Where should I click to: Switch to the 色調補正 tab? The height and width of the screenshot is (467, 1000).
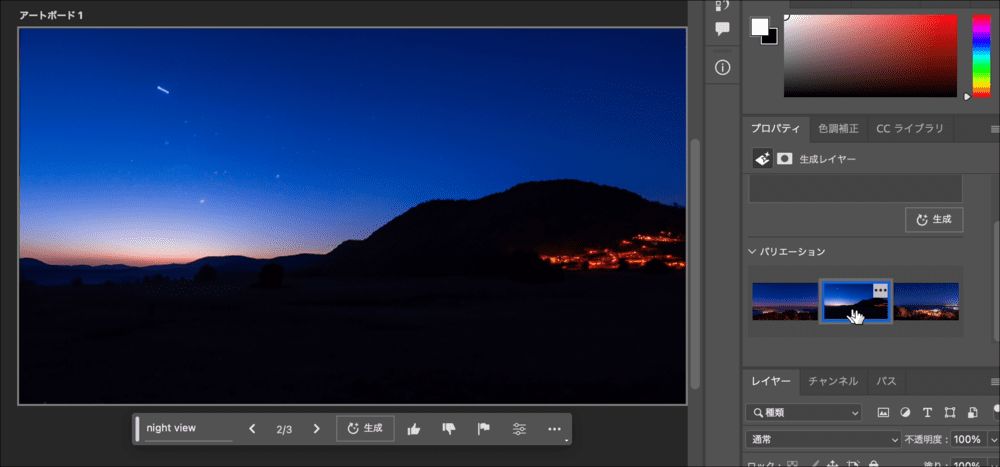(x=838, y=129)
